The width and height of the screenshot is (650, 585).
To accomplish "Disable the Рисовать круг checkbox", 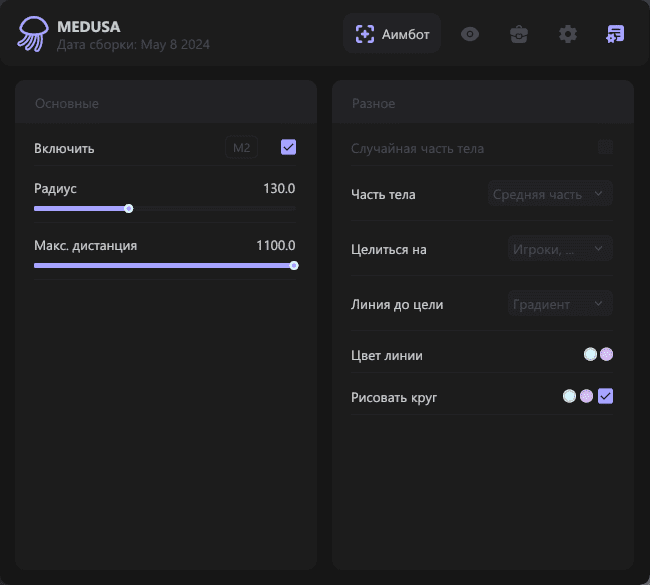I will click(605, 397).
